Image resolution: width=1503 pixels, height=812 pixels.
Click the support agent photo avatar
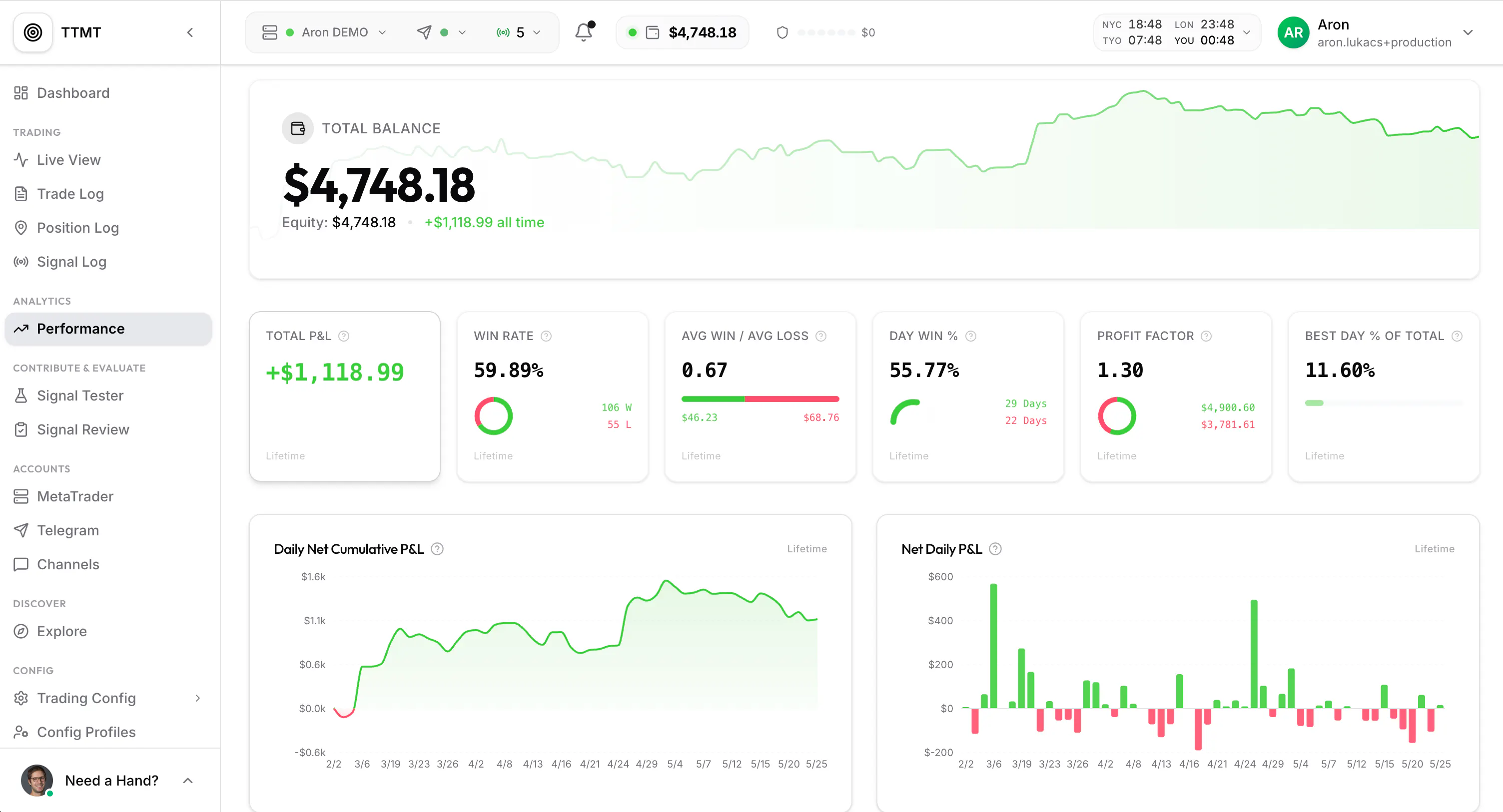click(x=37, y=781)
